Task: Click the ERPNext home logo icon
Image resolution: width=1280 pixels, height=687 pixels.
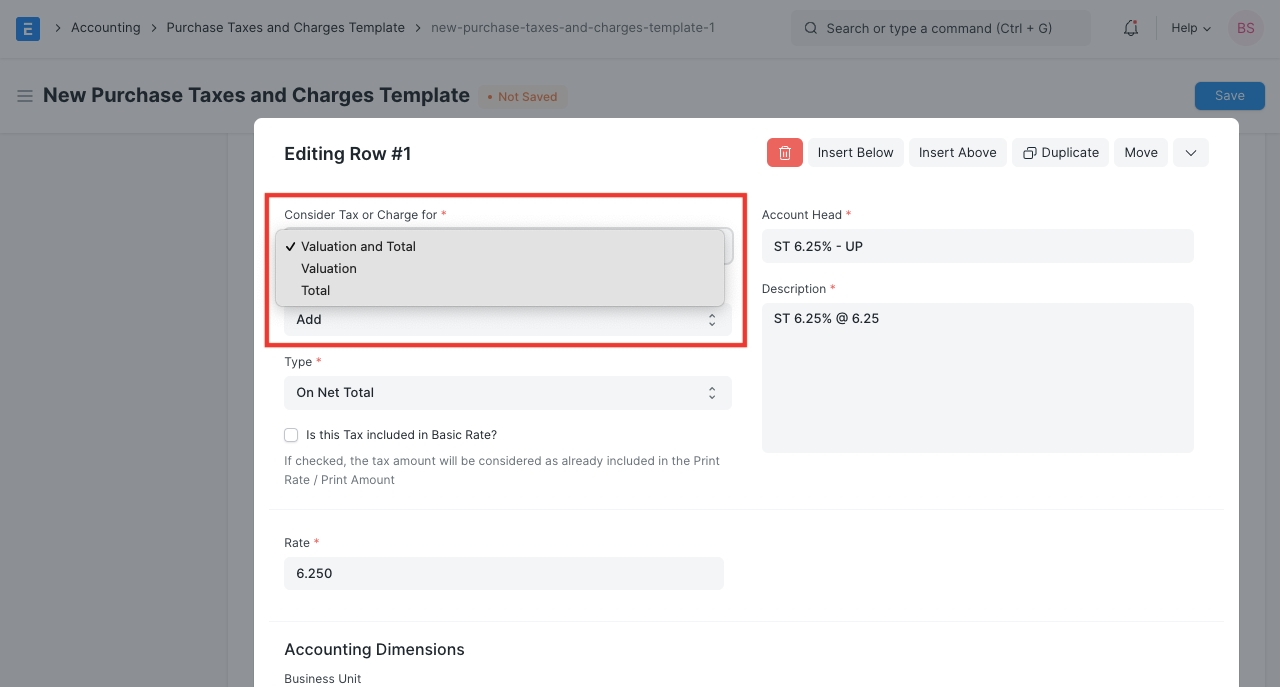Action: click(x=28, y=28)
